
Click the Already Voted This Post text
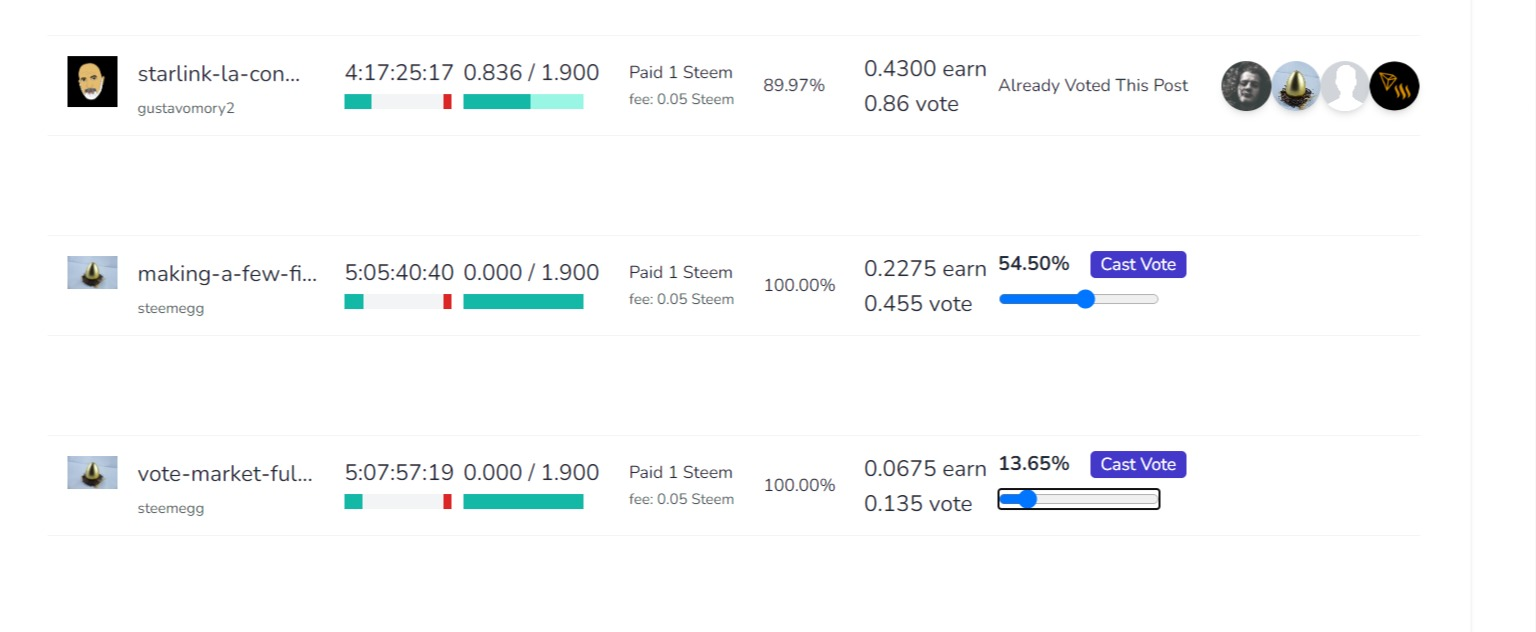tap(1093, 86)
